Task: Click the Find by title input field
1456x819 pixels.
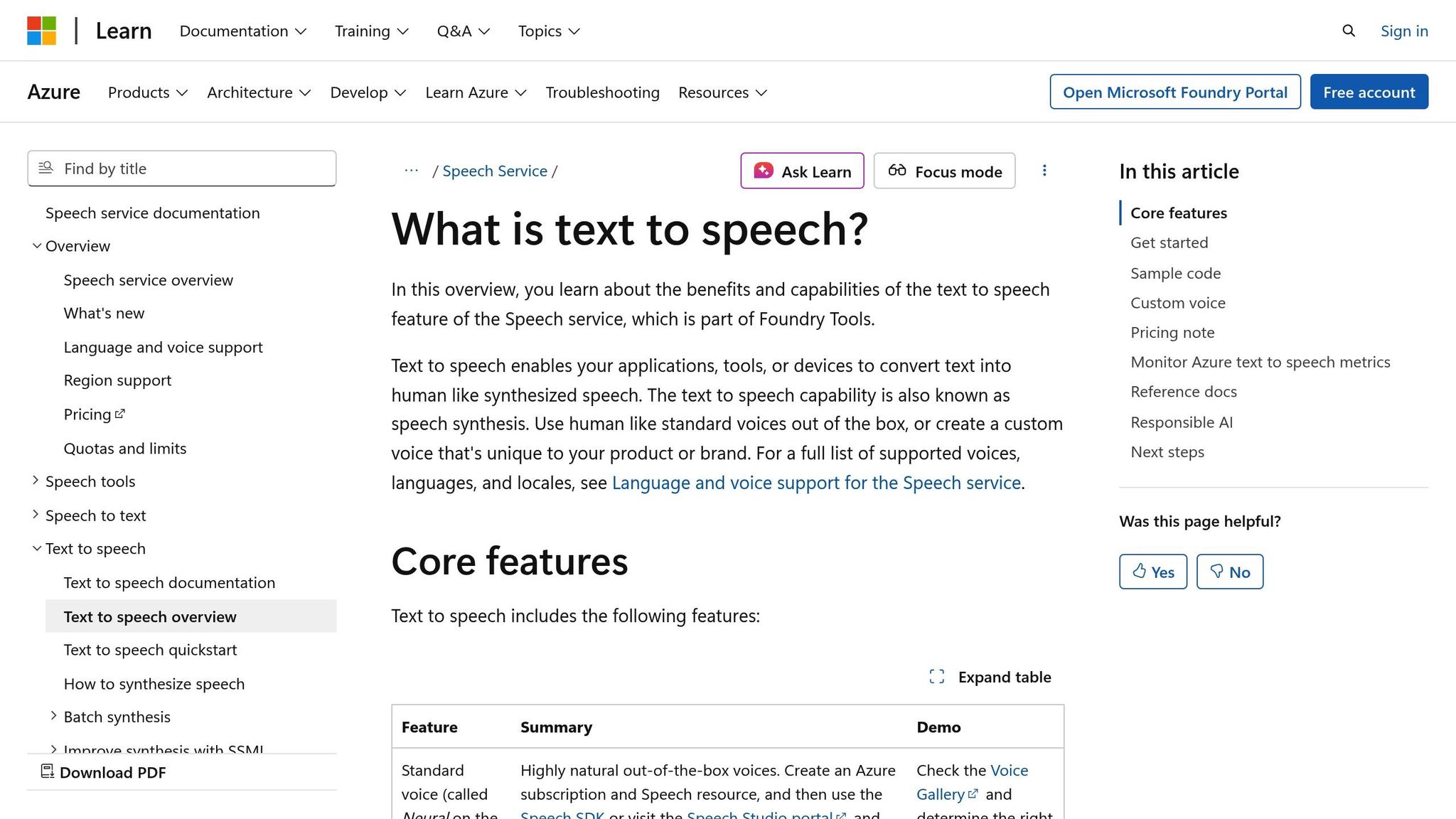Action: click(x=181, y=168)
